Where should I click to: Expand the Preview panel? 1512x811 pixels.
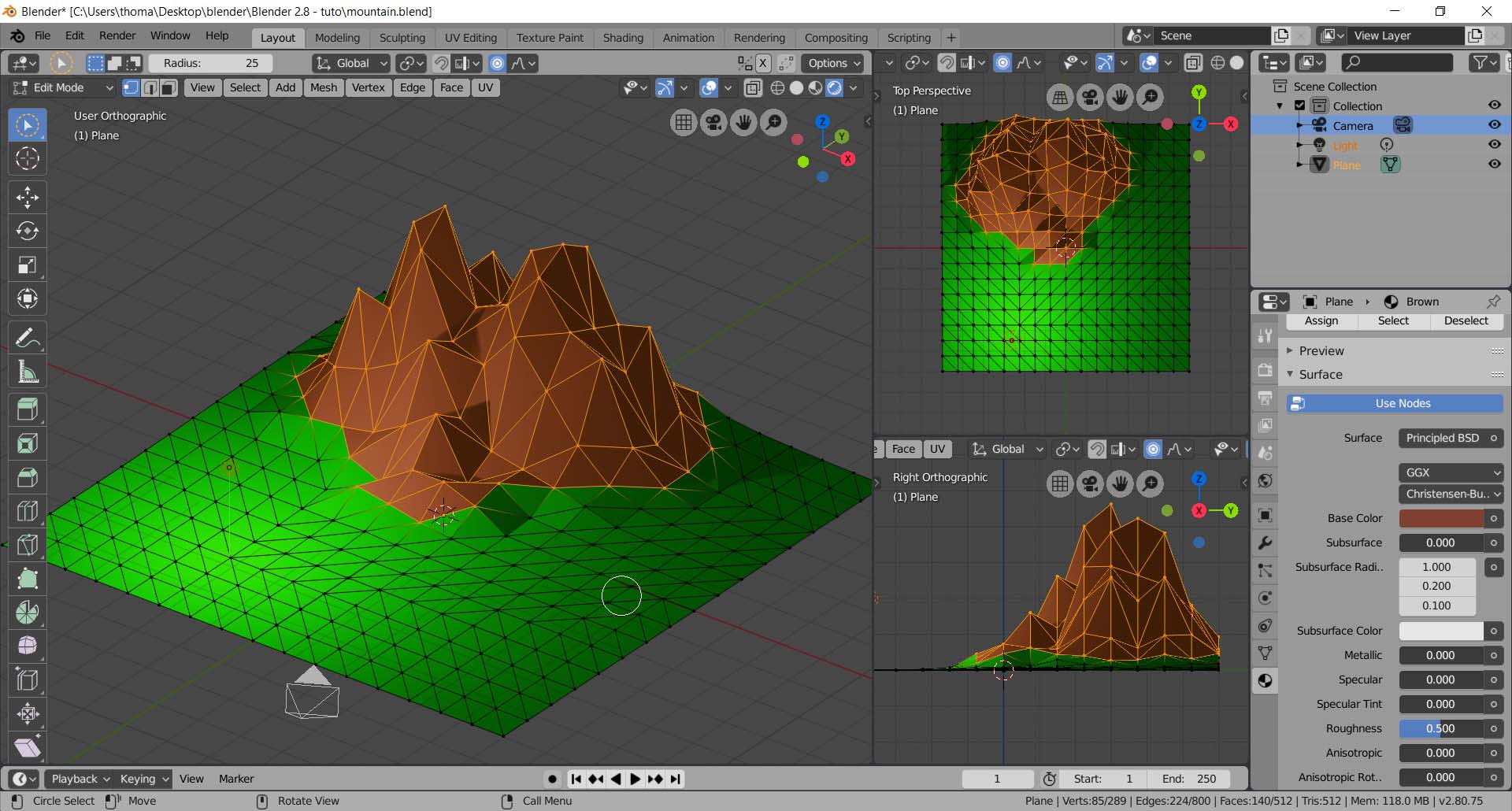pyautogui.click(x=1321, y=351)
